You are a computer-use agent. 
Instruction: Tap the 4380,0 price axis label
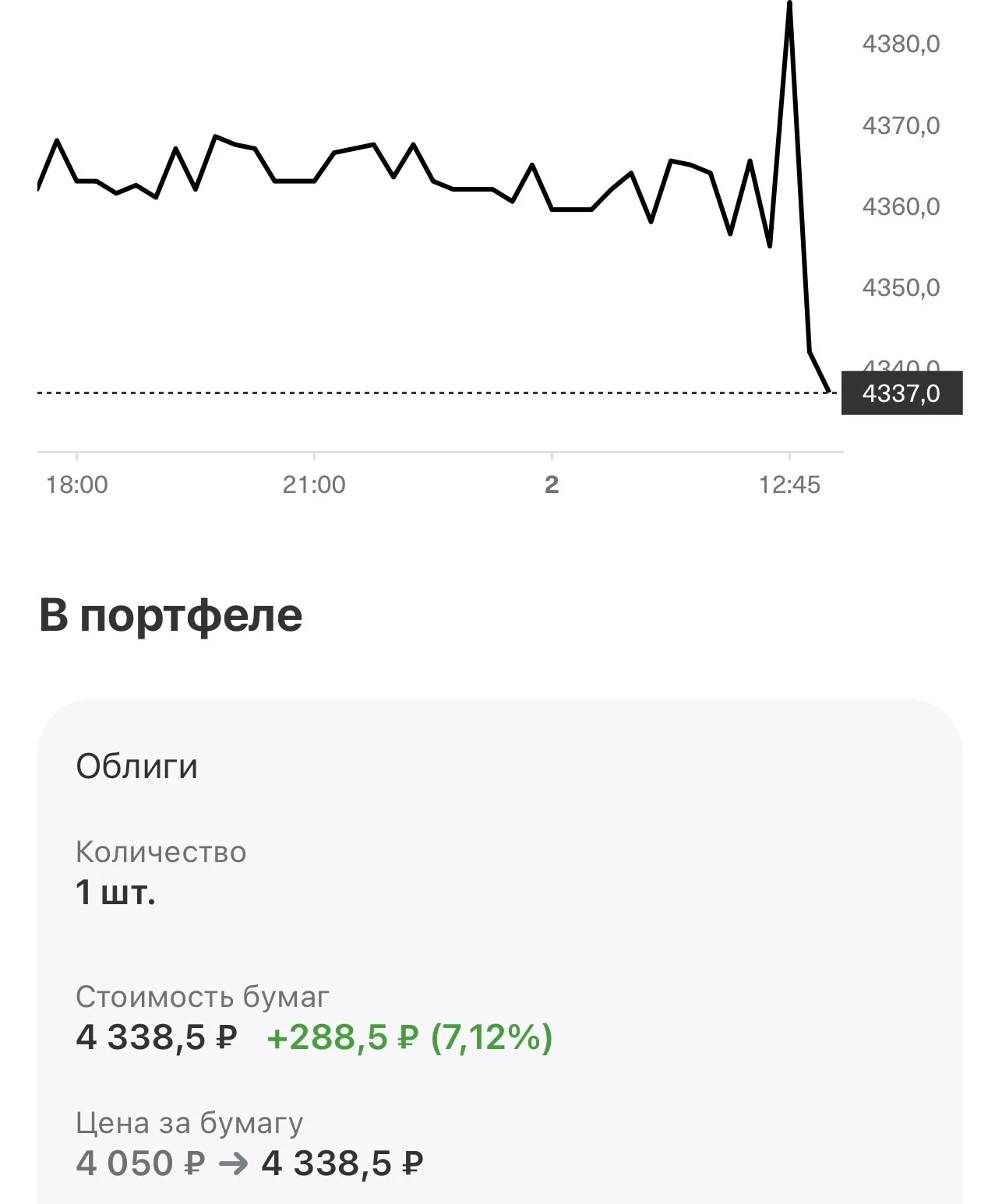coord(901,44)
